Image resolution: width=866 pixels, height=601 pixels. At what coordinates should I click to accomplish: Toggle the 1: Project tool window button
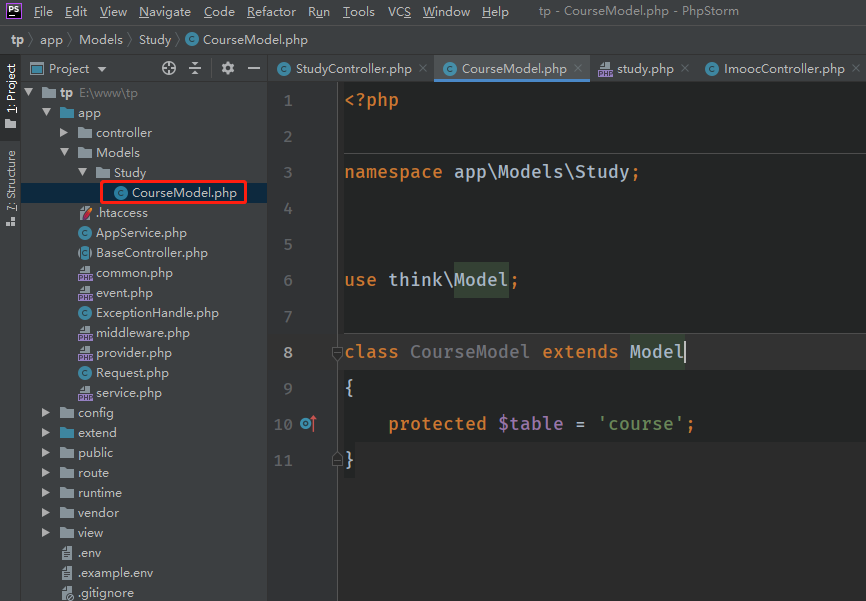(10, 95)
